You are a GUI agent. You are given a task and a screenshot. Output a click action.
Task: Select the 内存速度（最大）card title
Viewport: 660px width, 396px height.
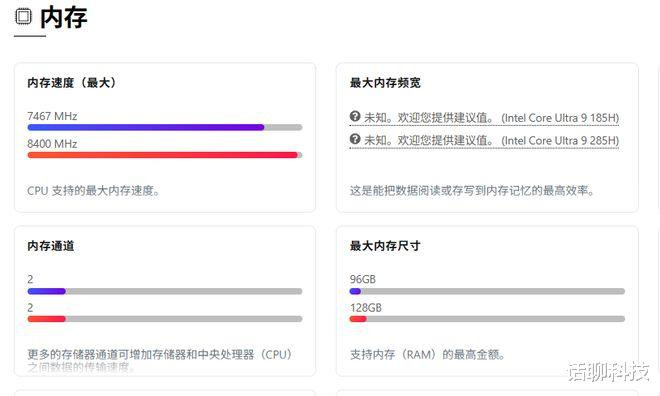click(72, 82)
